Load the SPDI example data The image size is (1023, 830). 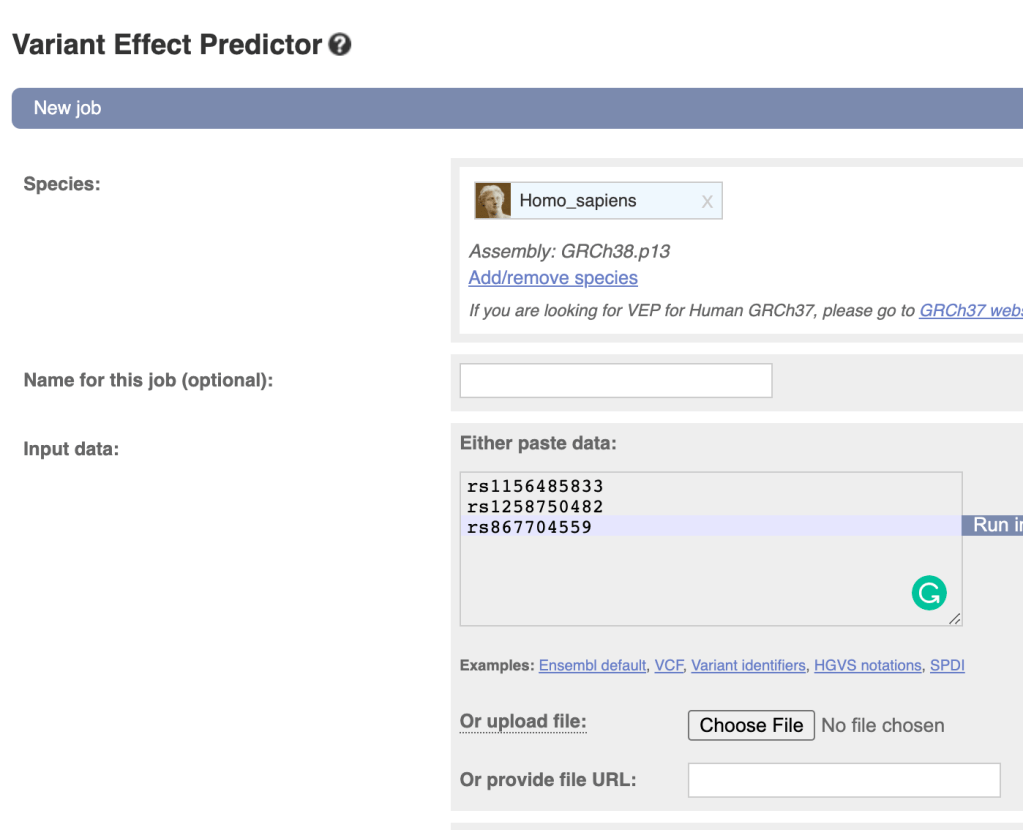click(x=947, y=666)
